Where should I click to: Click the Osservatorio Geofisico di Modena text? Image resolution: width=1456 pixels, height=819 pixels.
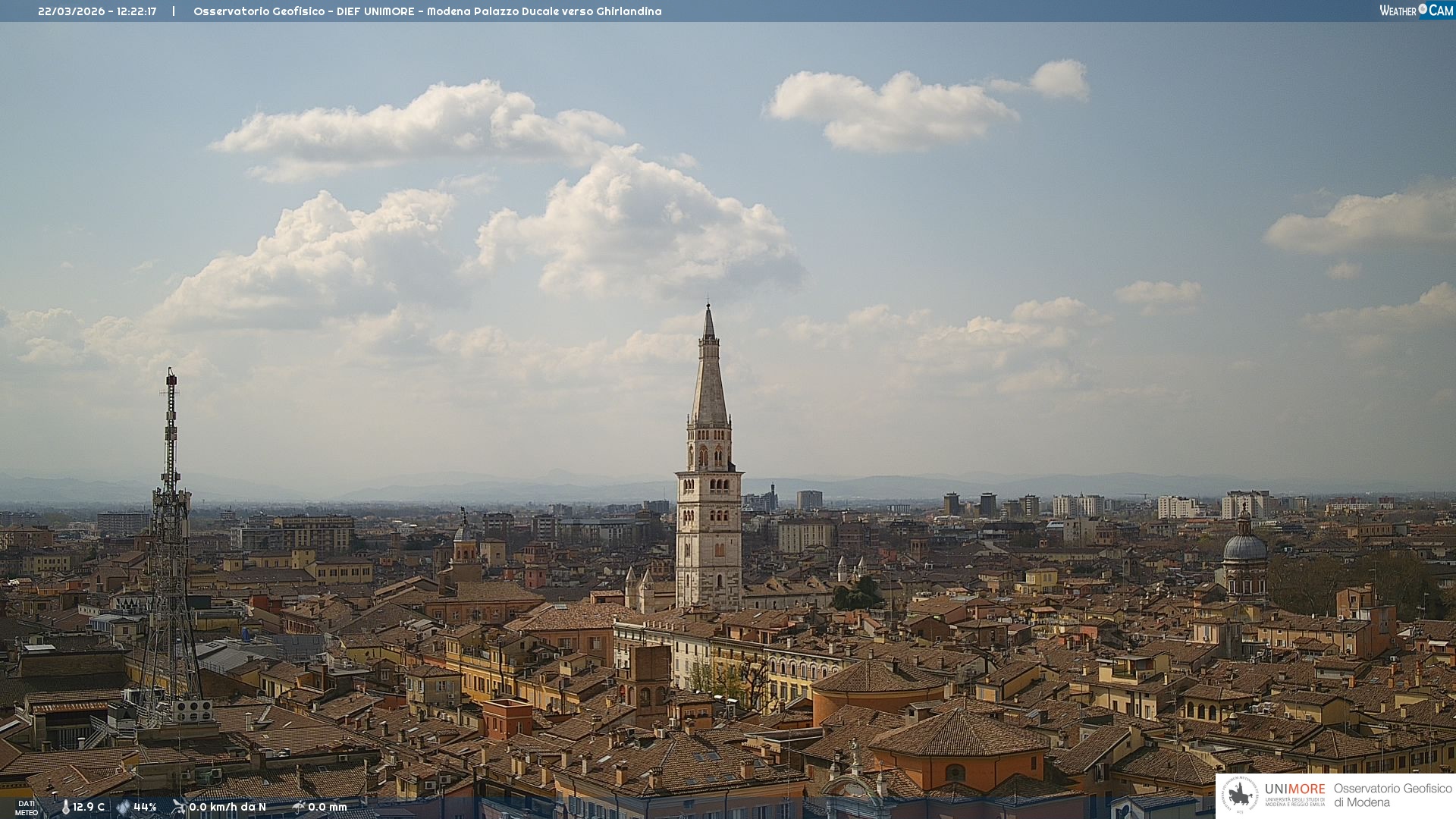coord(1392,795)
